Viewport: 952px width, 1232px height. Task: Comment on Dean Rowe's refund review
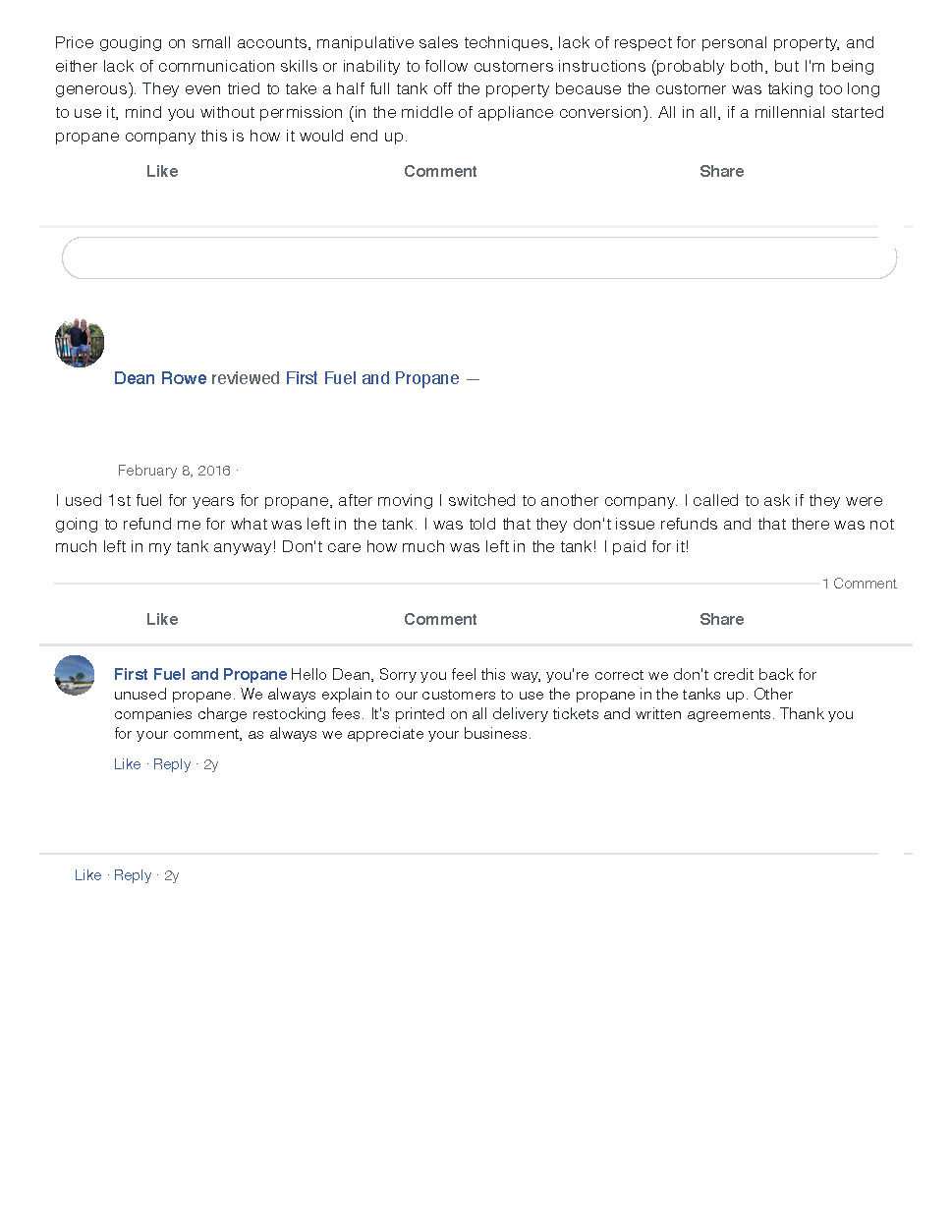click(x=440, y=619)
